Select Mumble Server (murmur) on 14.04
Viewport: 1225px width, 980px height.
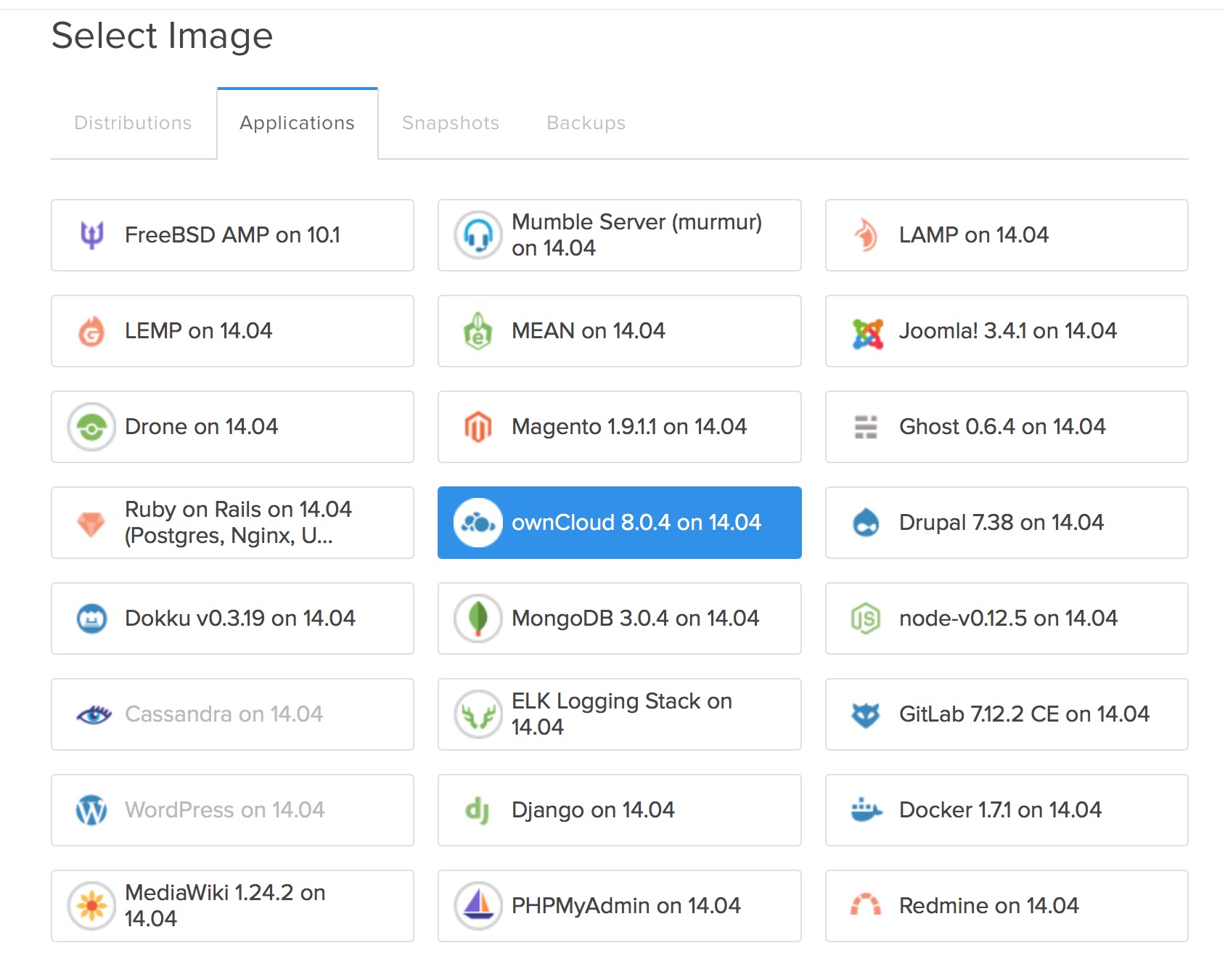pos(620,235)
